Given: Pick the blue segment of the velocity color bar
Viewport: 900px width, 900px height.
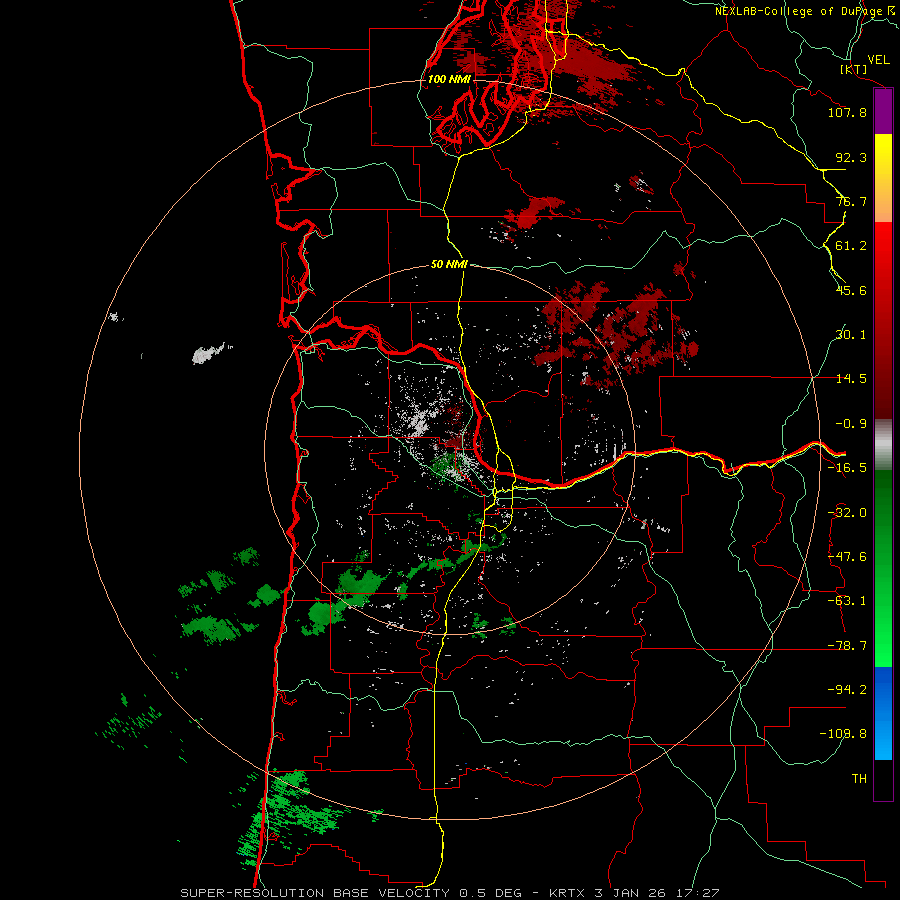Looking at the screenshot, I should pyautogui.click(x=883, y=713).
